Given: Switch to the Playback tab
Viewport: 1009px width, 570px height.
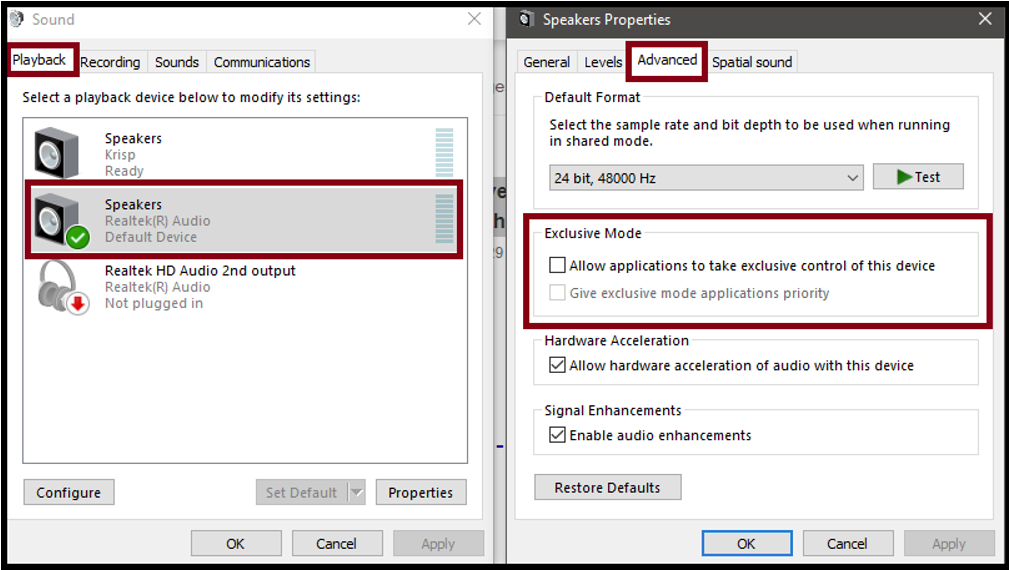Looking at the screenshot, I should click(39, 60).
